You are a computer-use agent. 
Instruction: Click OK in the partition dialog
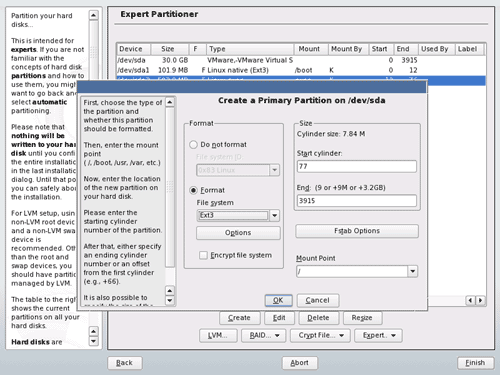(x=278, y=300)
